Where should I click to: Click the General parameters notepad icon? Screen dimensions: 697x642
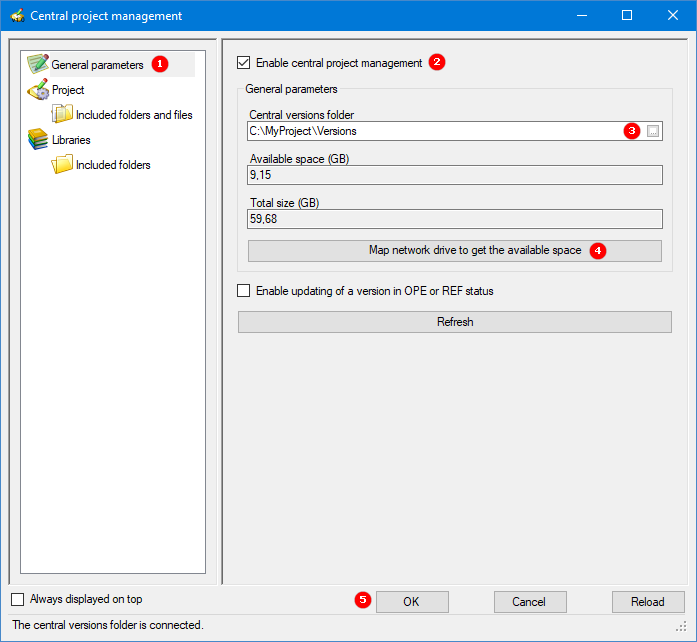coord(38,65)
